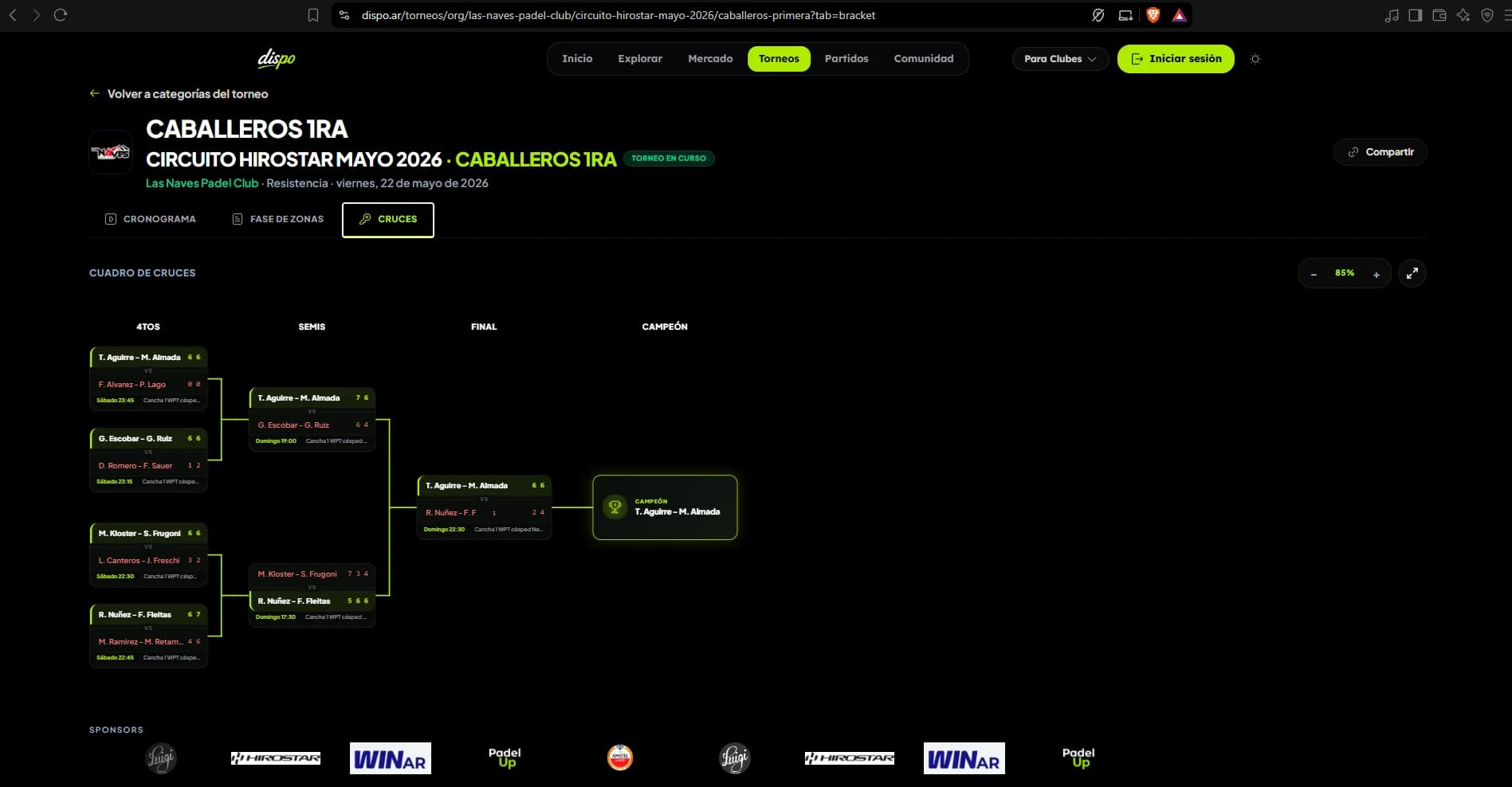Click the Iniciar sesión button
The height and width of the screenshot is (787, 1512).
click(x=1176, y=59)
